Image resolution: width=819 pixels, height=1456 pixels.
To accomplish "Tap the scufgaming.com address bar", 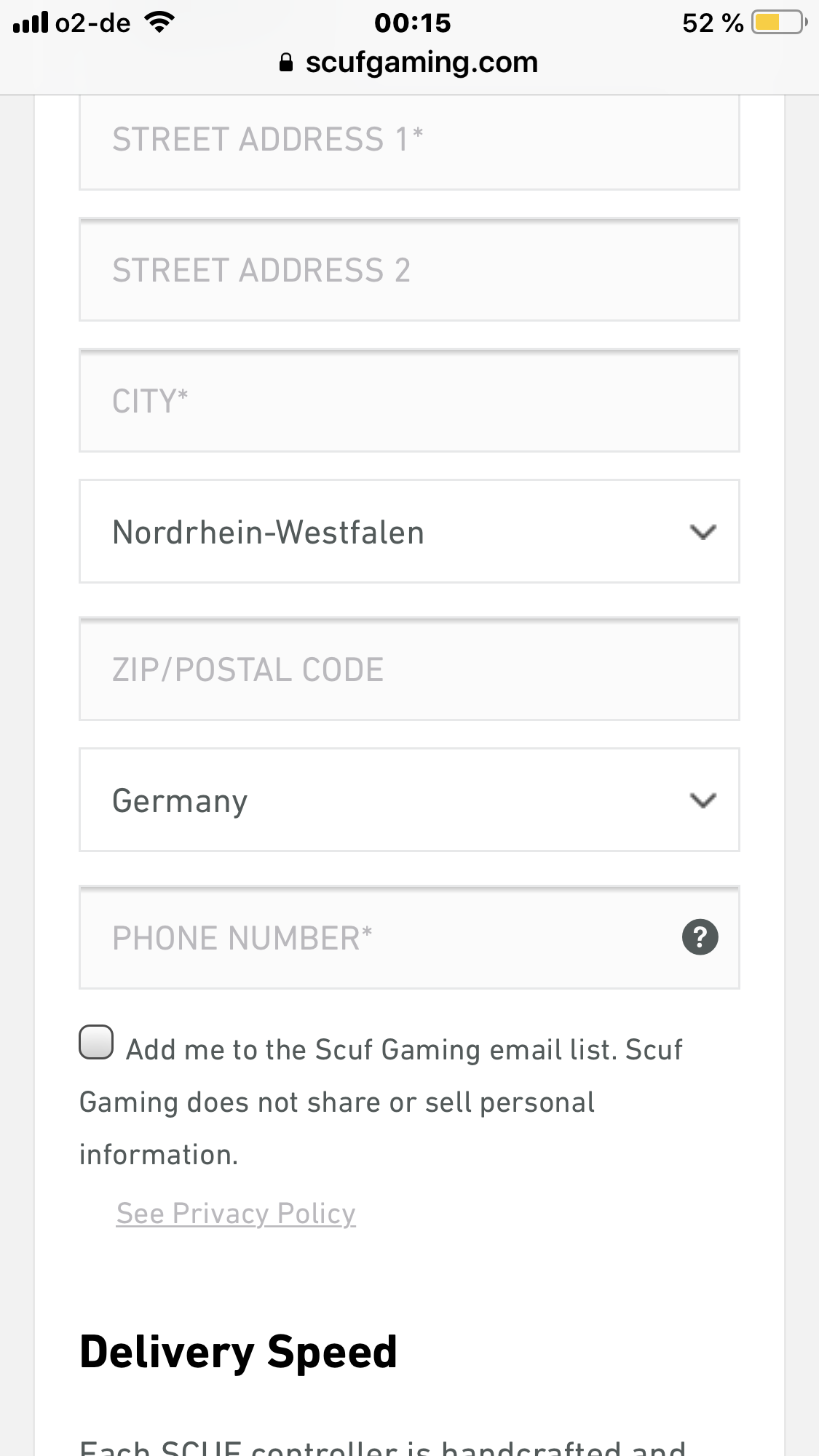I will pyautogui.click(x=422, y=61).
